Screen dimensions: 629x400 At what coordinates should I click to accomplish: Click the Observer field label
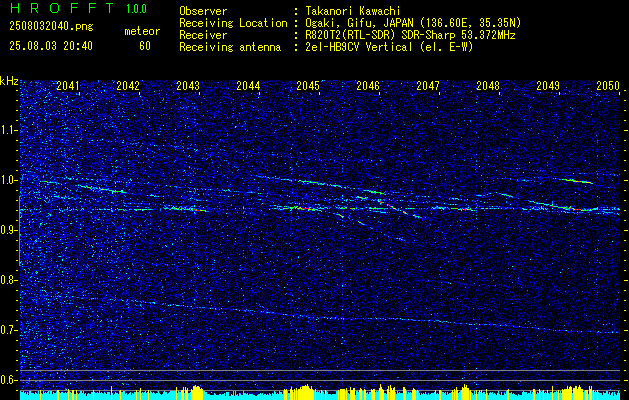(x=203, y=11)
